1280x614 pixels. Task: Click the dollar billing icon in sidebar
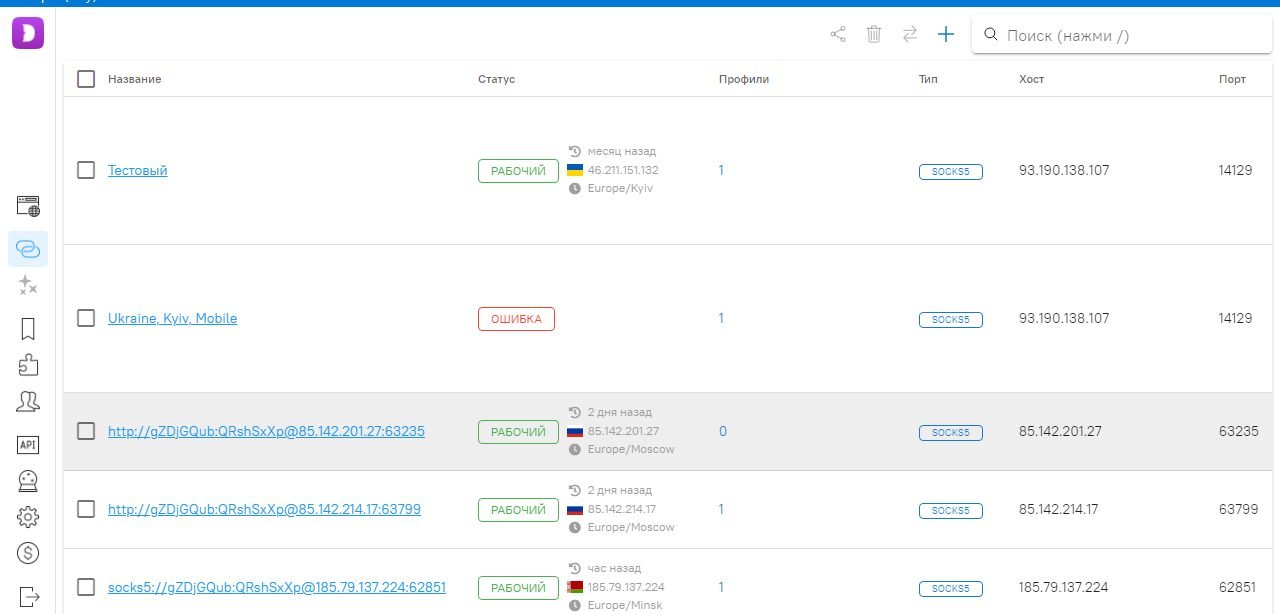click(28, 553)
